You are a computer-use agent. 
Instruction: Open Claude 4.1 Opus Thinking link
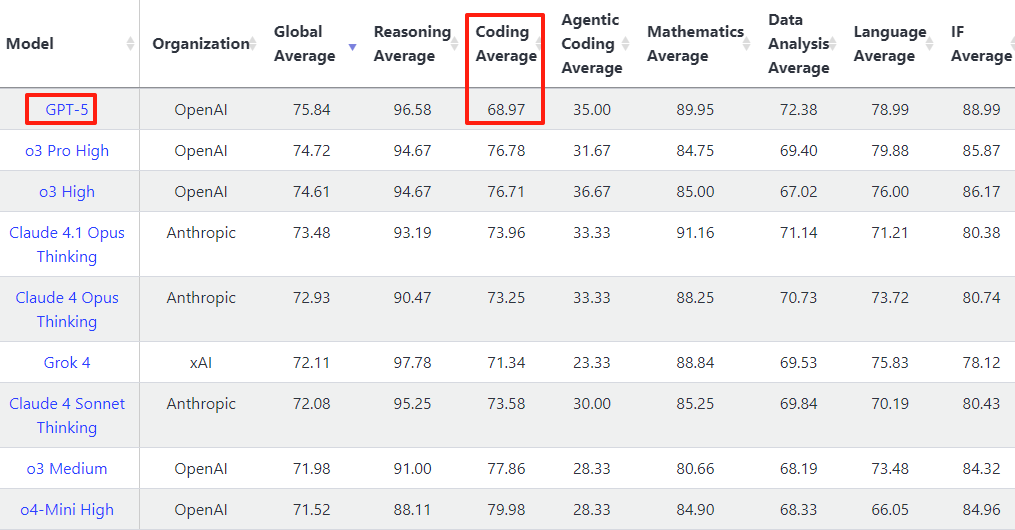tap(67, 244)
